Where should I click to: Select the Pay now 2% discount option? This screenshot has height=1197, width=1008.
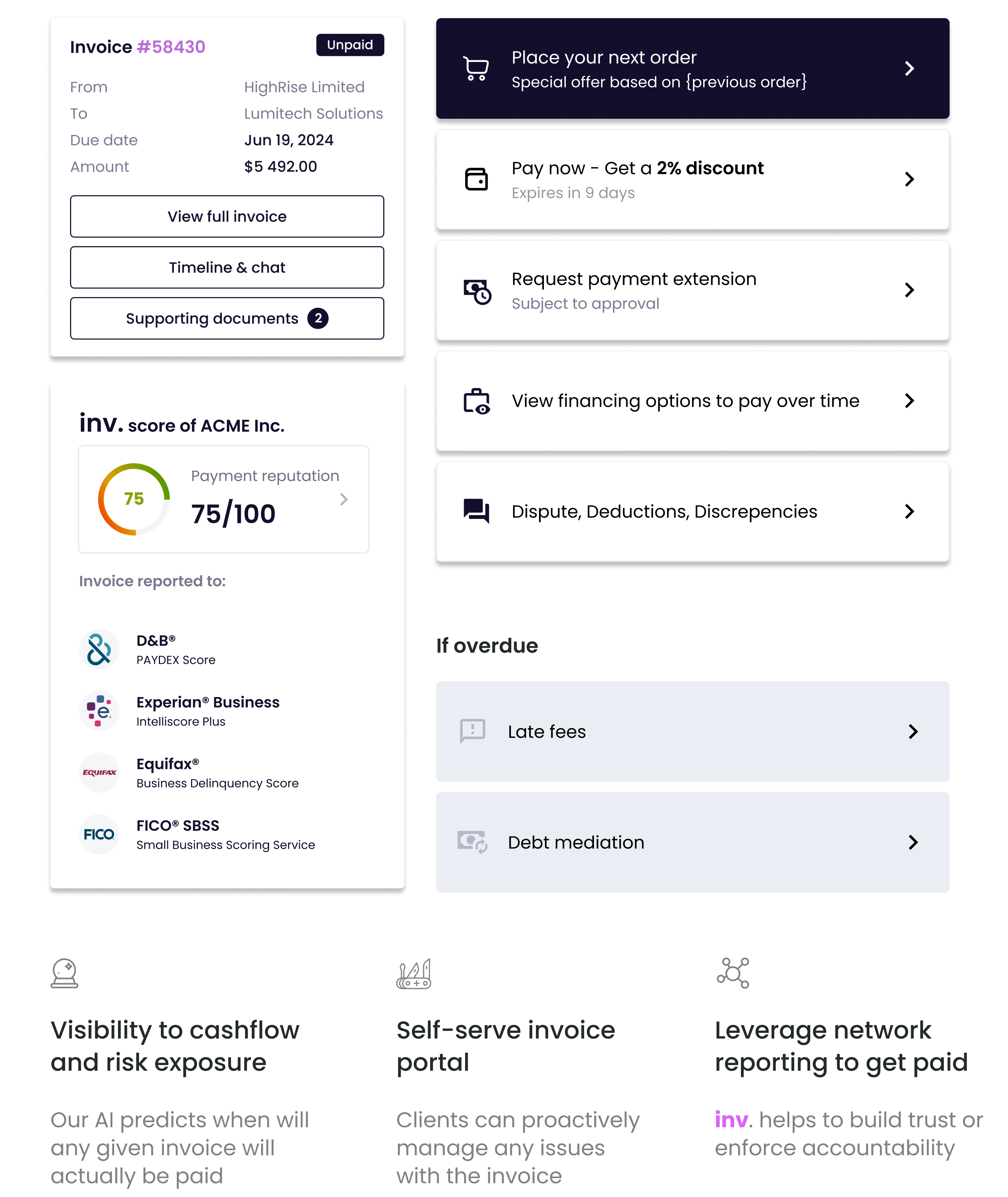tap(692, 179)
